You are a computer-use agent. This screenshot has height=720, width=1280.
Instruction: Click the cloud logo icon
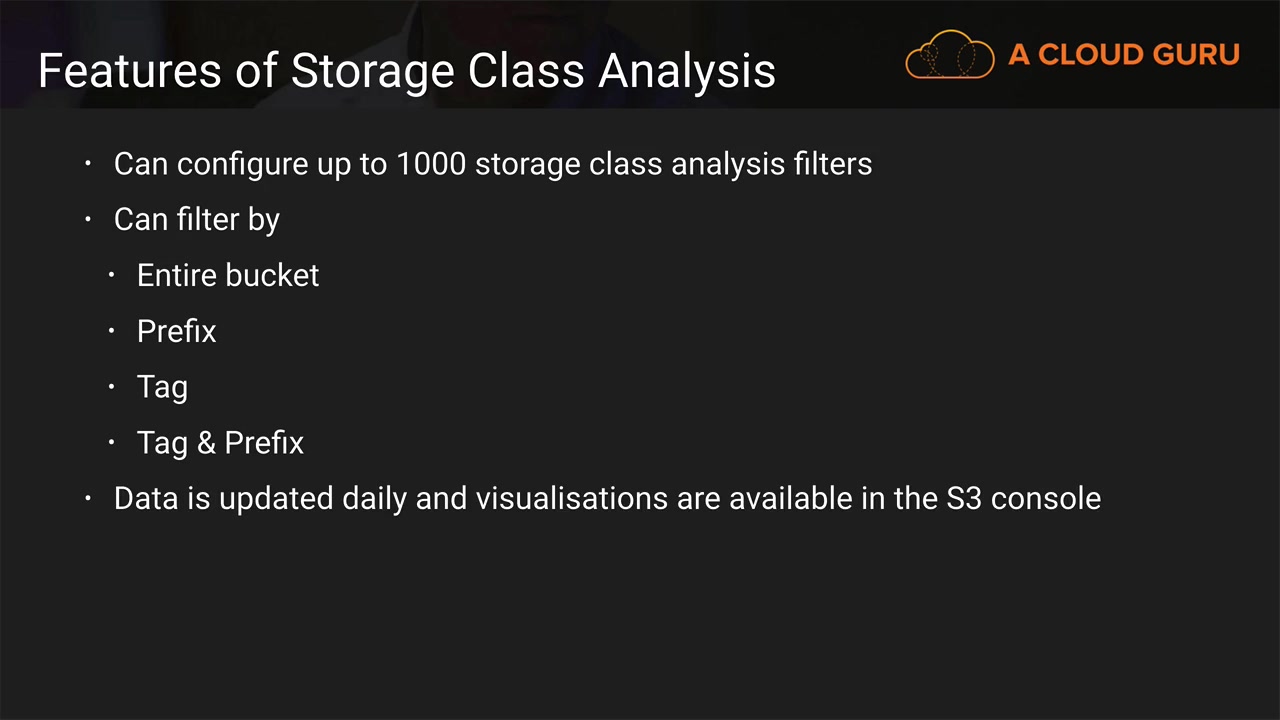click(949, 55)
